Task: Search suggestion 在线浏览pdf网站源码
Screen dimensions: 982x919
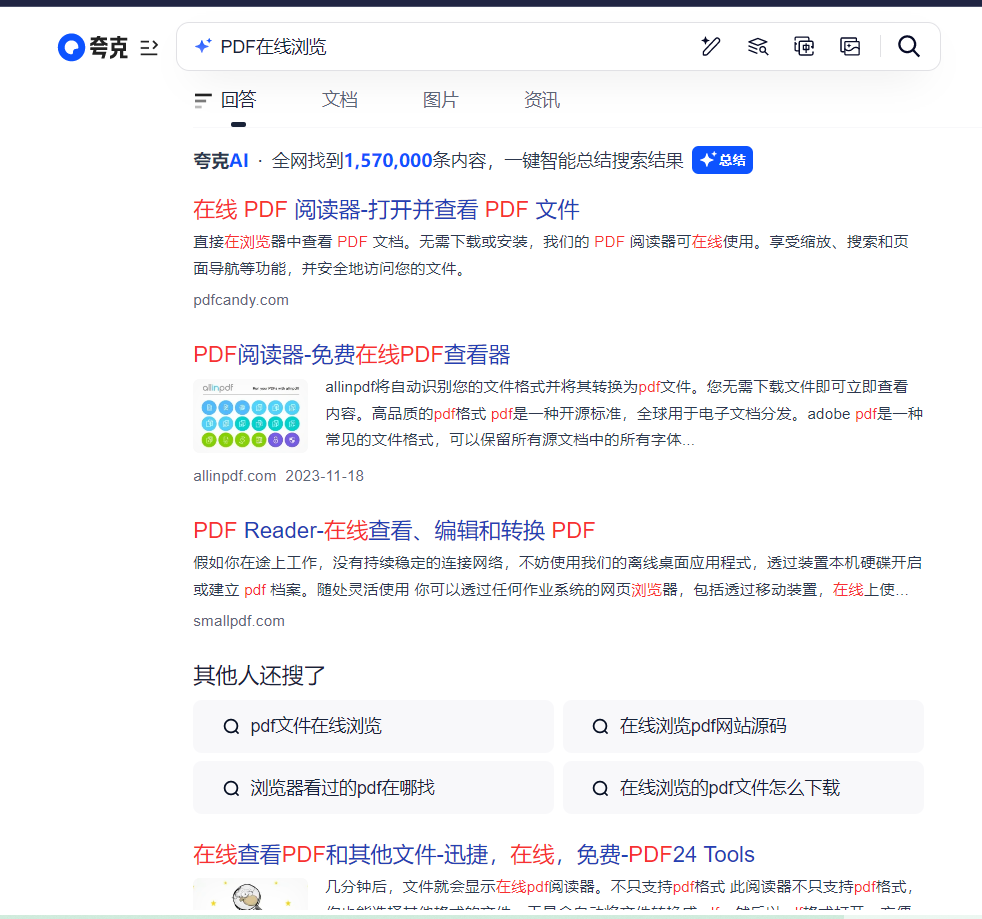Action: point(743,727)
